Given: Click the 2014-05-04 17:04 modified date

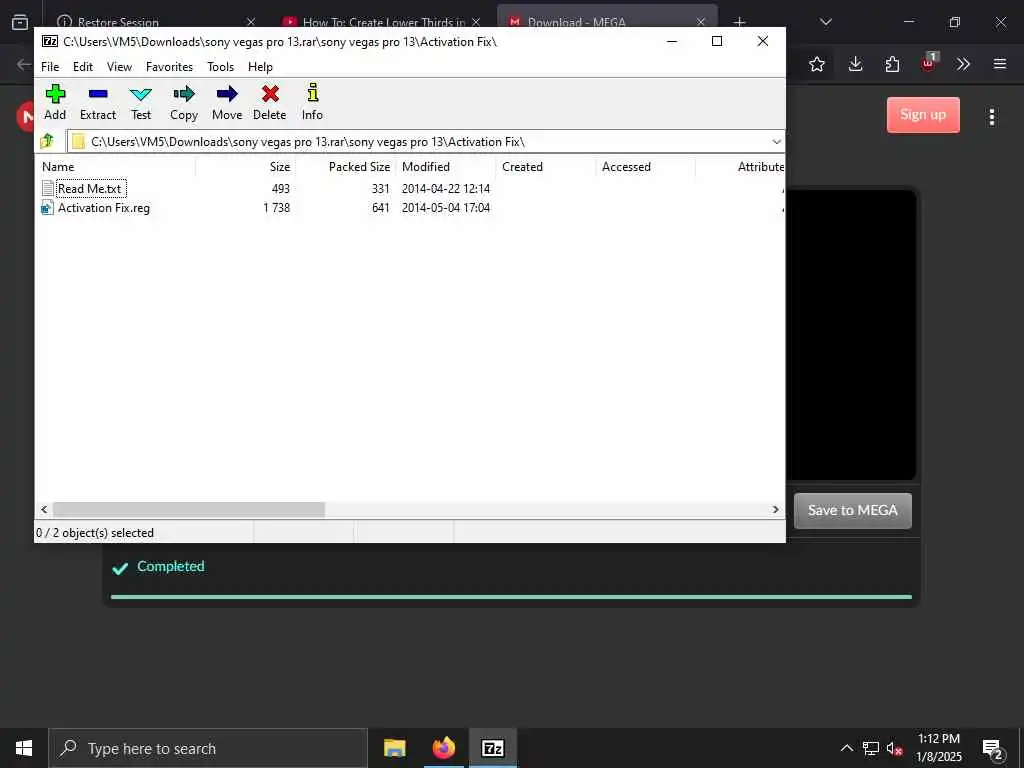Looking at the screenshot, I should (446, 208).
